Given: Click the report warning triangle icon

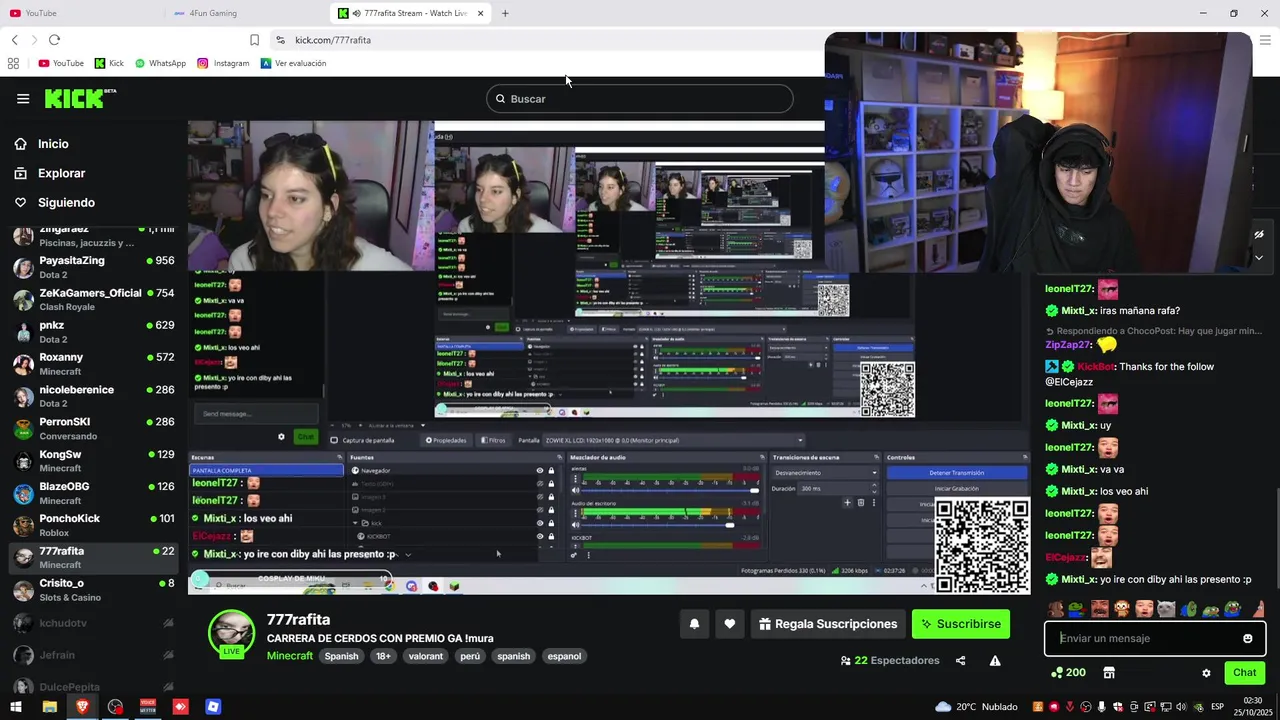Looking at the screenshot, I should [995, 661].
